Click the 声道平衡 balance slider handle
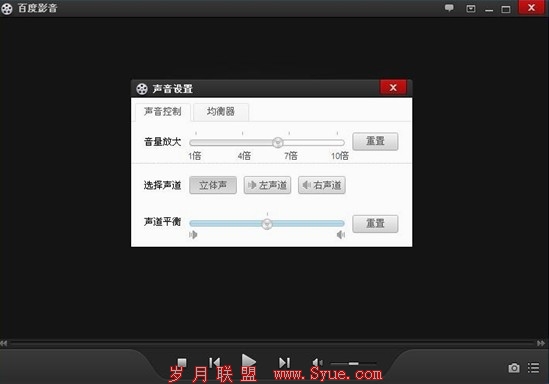The height and width of the screenshot is (384, 549). [x=267, y=224]
